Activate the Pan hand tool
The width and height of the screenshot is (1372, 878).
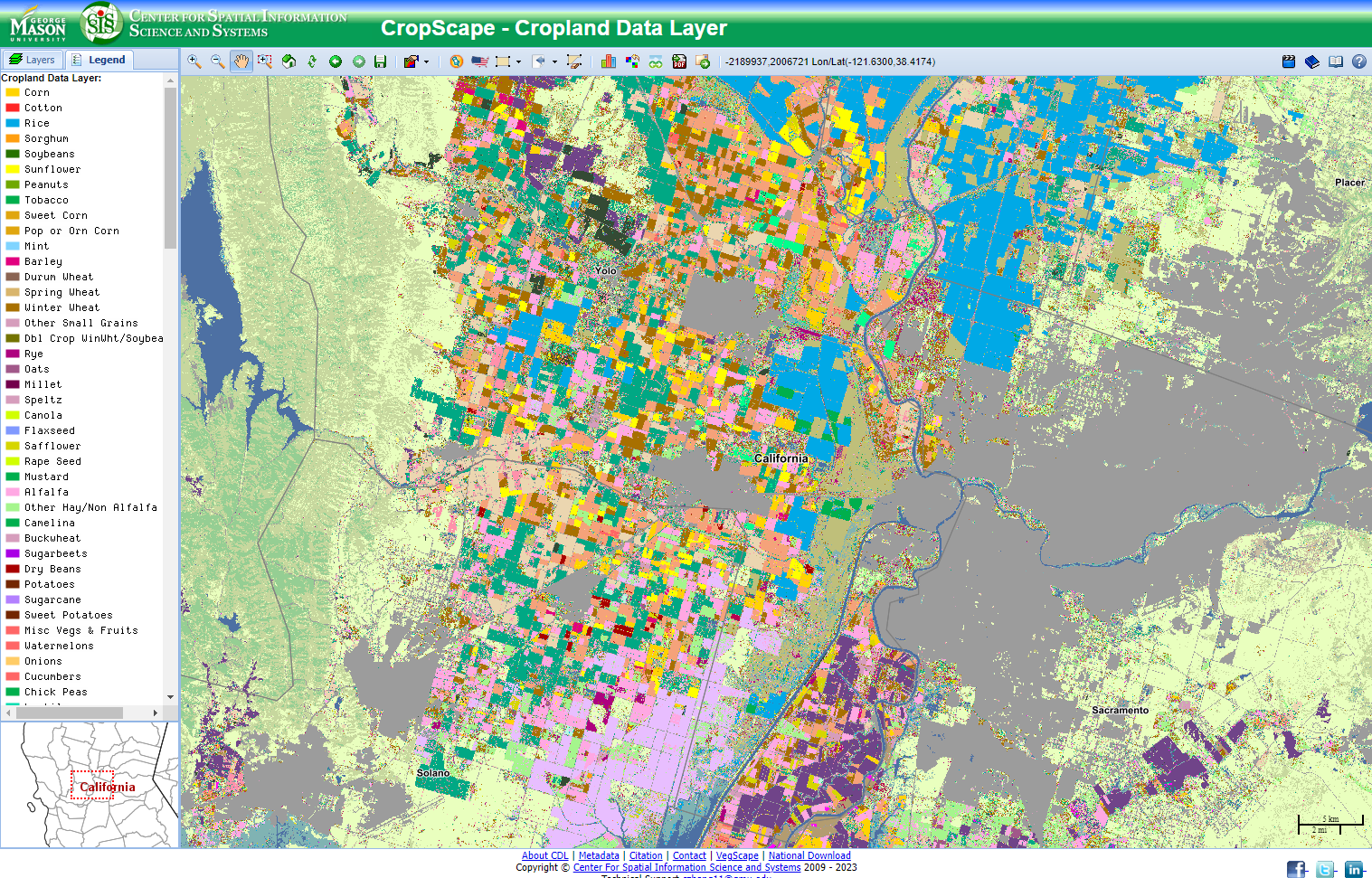[x=241, y=61]
